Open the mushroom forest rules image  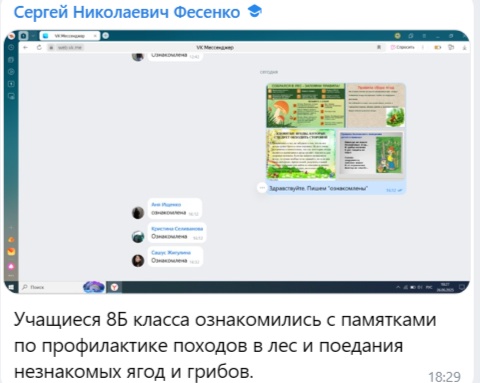306,105
